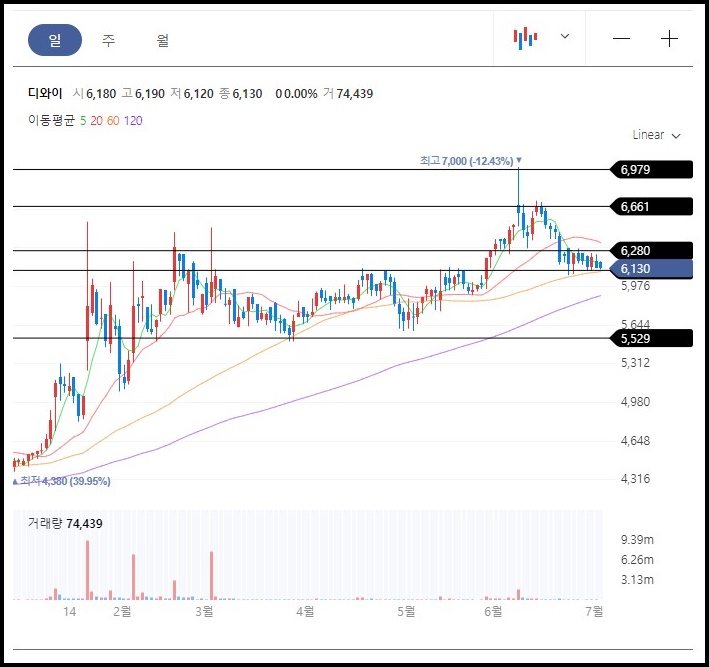The image size is (709, 667).
Task: Toggle the 20-day moving average
Action: tap(96, 121)
